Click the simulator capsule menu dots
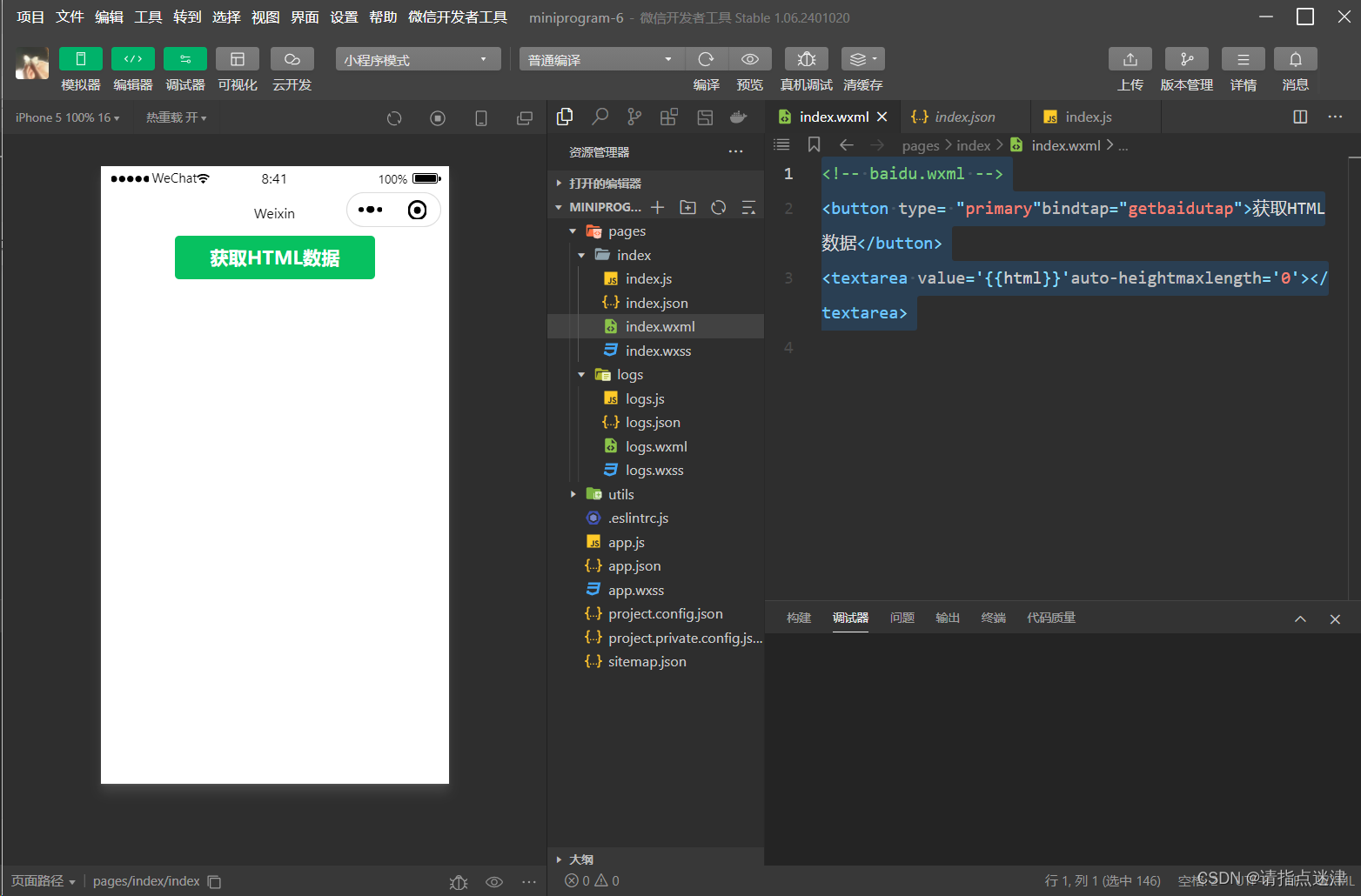The height and width of the screenshot is (896, 1361). (370, 210)
